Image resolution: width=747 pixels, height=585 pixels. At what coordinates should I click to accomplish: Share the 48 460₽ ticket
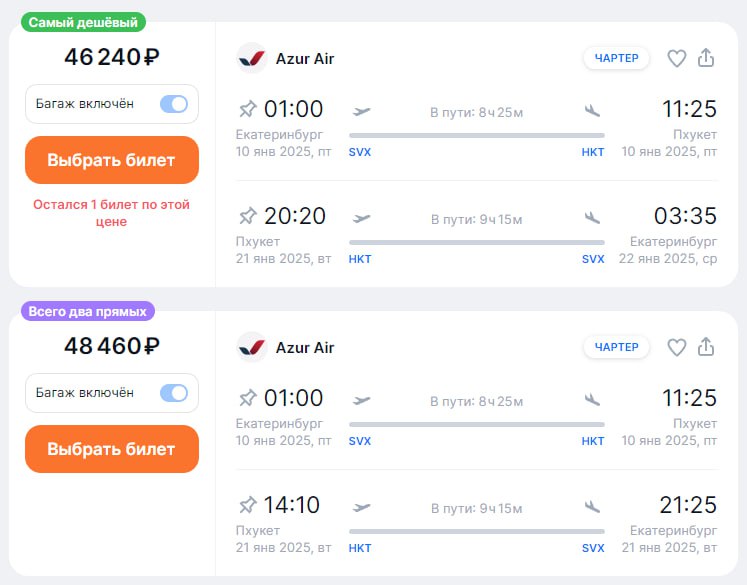[706, 347]
